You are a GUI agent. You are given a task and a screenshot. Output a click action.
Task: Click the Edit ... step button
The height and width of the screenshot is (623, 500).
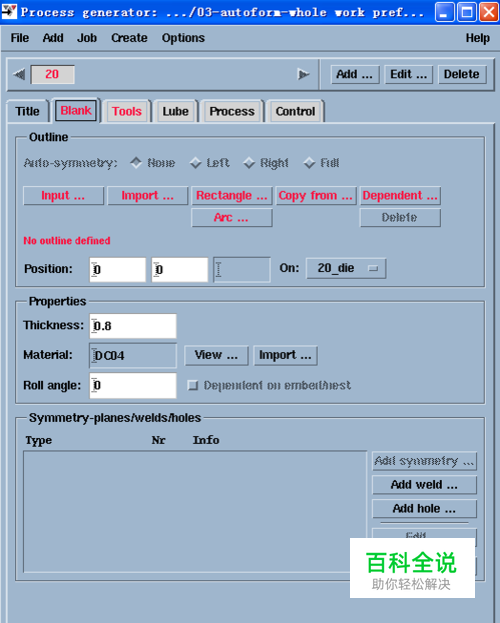pos(408,74)
